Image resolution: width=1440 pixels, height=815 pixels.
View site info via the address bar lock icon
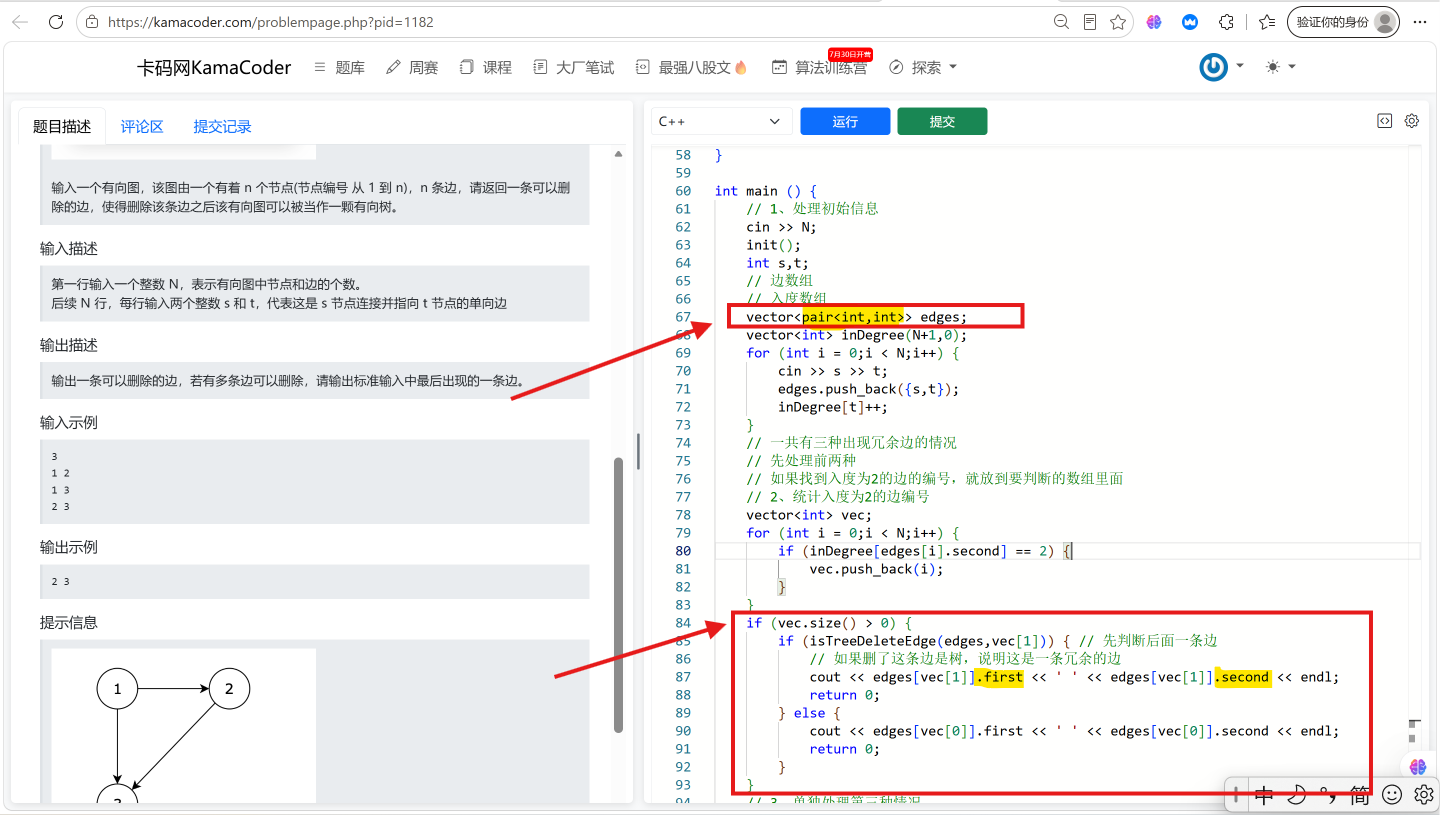pyautogui.click(x=93, y=21)
